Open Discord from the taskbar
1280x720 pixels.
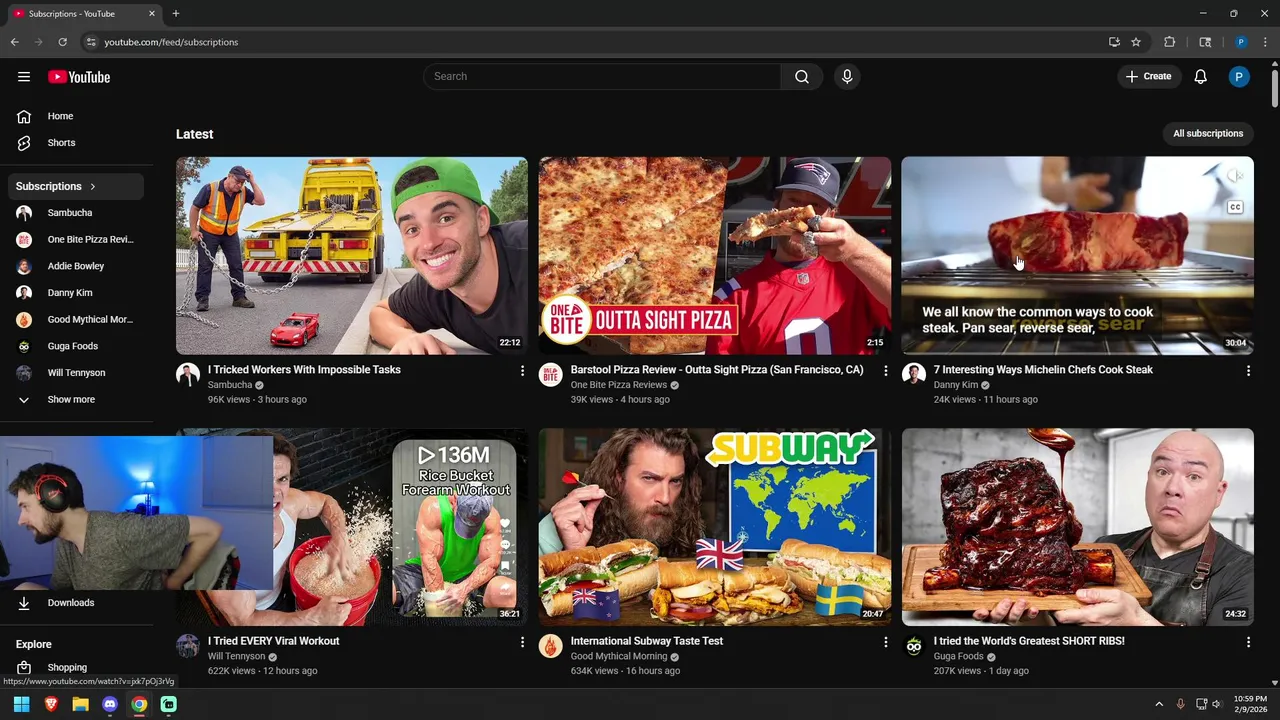point(110,705)
